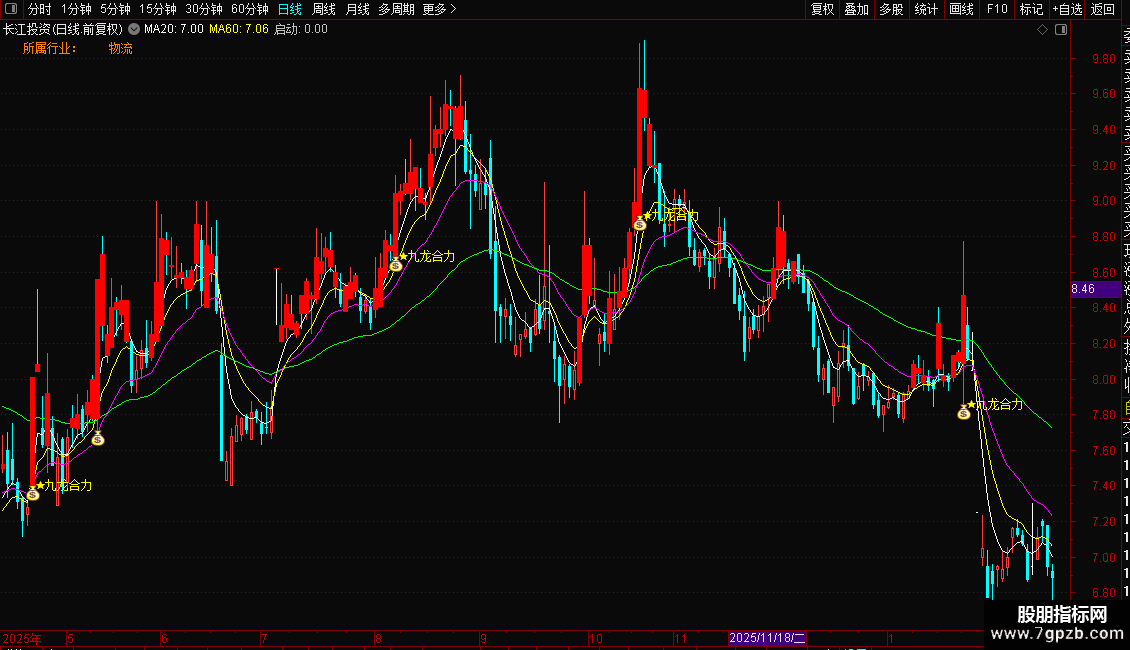Click the MA60: 7.06 indicator value

click(239, 29)
